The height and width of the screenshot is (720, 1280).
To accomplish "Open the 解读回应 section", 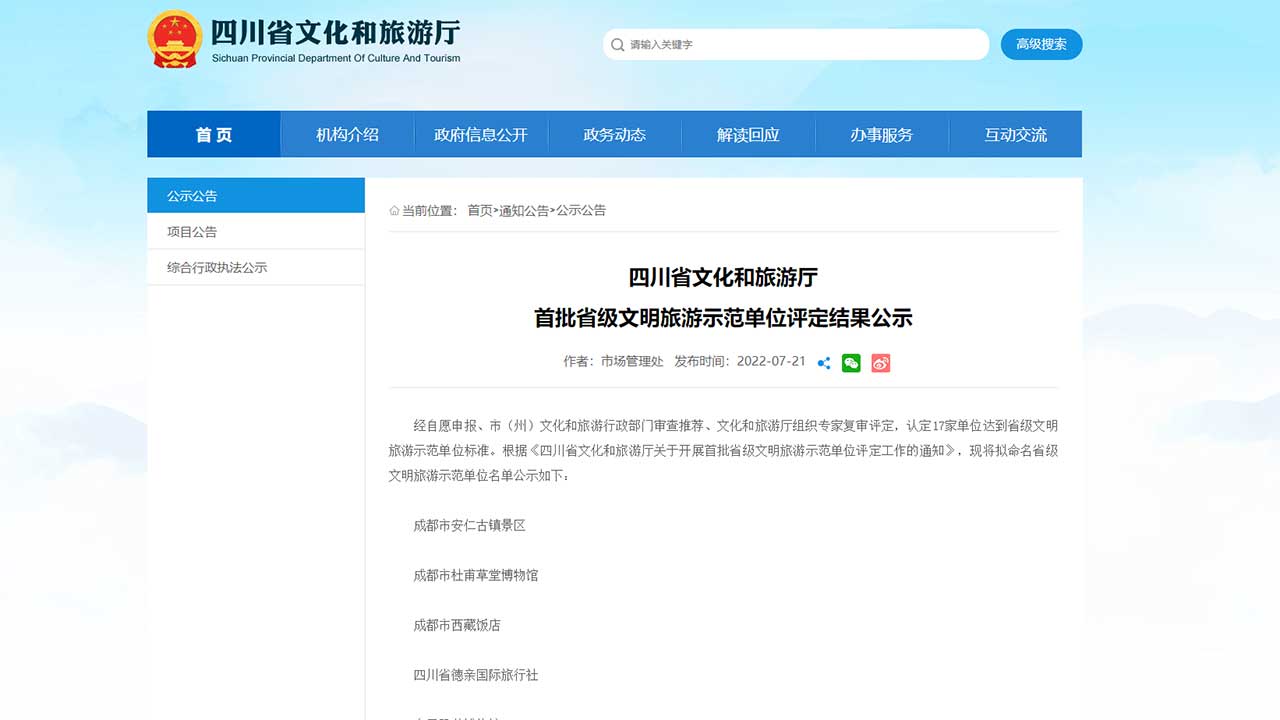I will tap(749, 133).
